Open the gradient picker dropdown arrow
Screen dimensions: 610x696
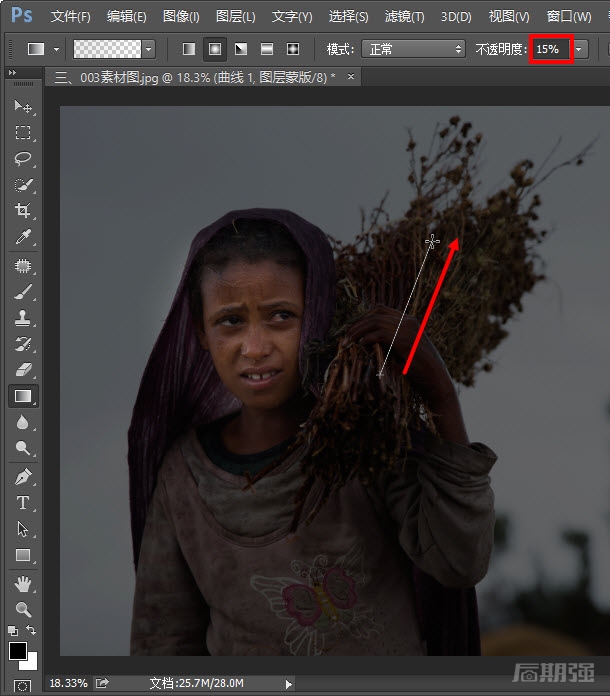click(149, 49)
